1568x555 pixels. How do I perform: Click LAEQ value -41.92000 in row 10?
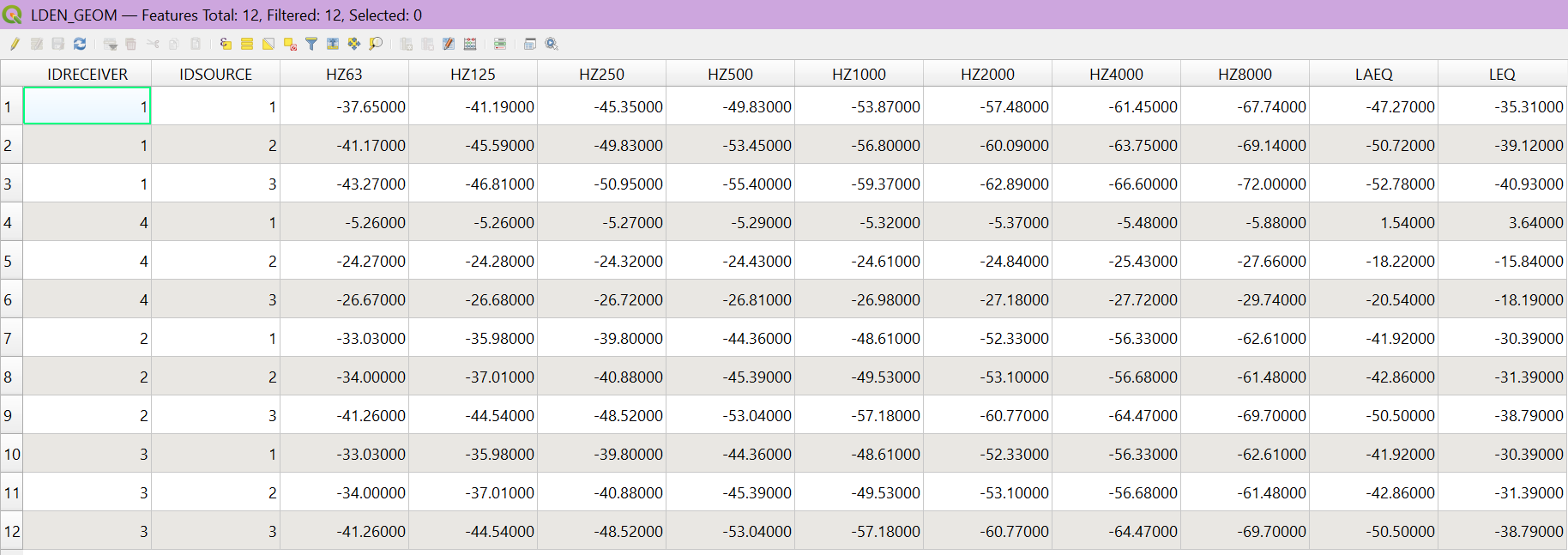point(1374,454)
